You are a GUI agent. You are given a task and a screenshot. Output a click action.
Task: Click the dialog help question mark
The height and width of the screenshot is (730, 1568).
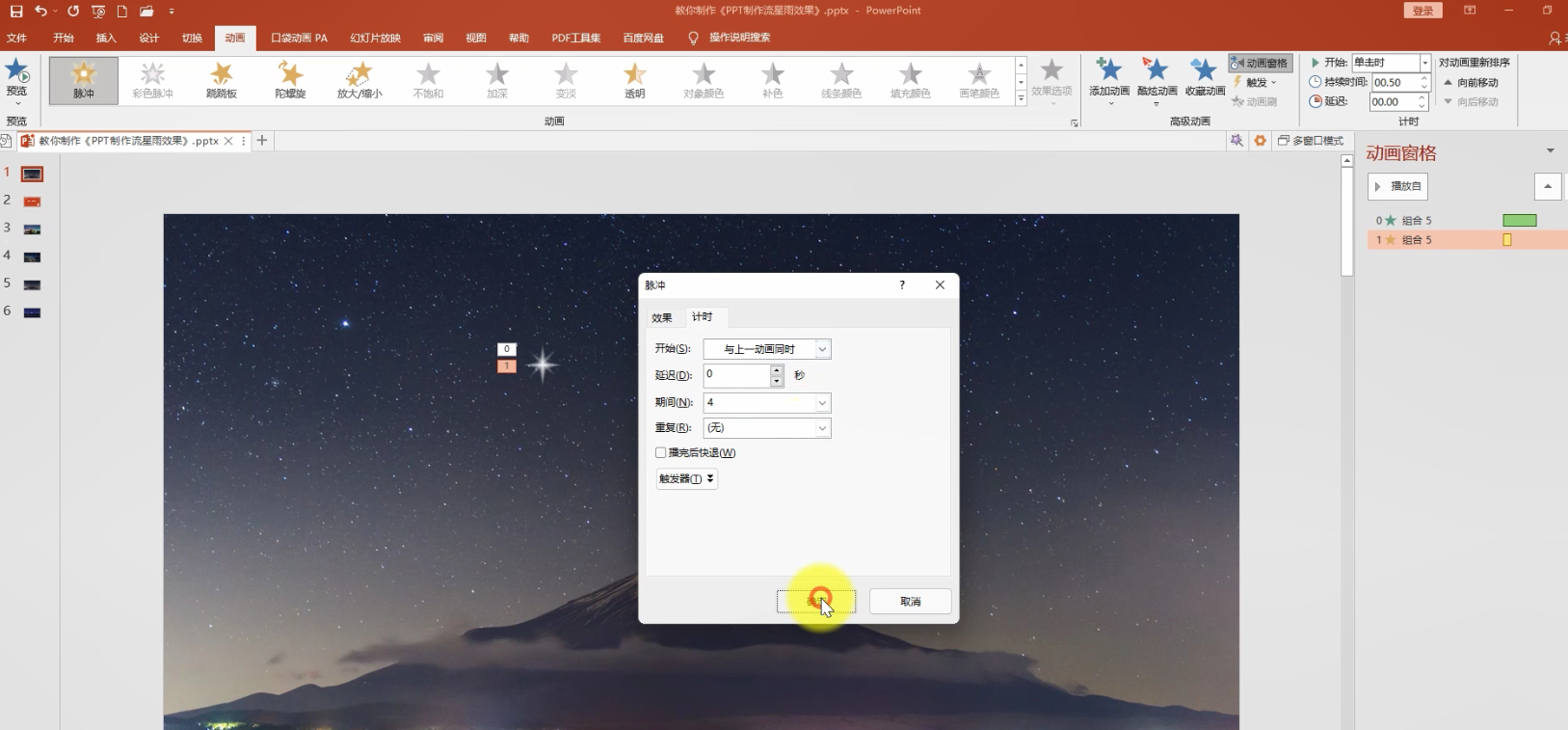coord(902,284)
